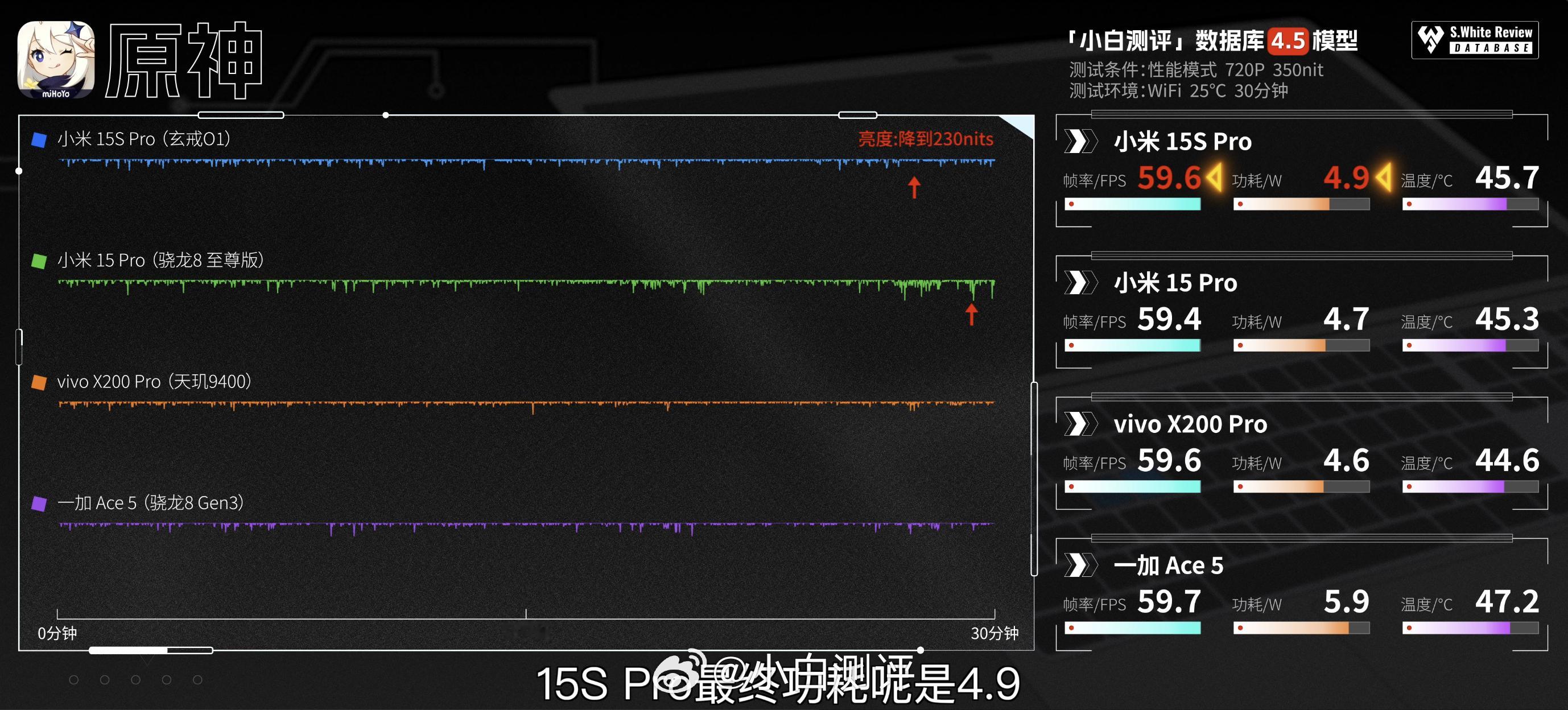Click the 59.6 FPS value of vivo X200 Pro
This screenshot has width=1568, height=710.
click(1169, 460)
